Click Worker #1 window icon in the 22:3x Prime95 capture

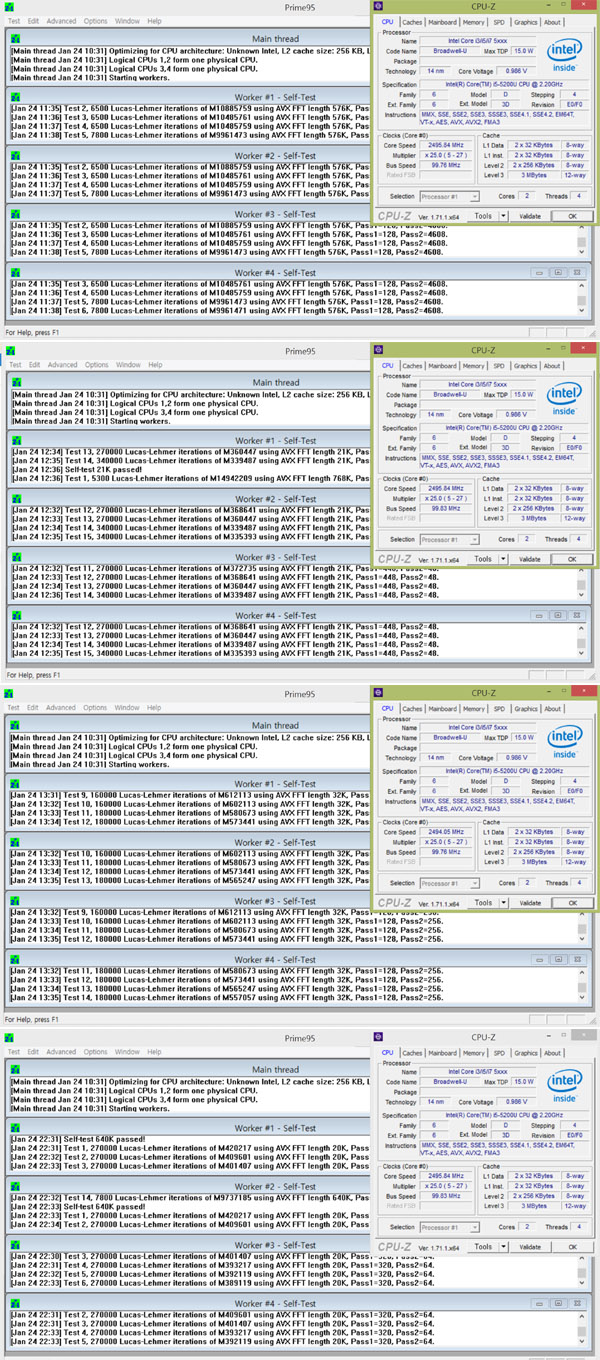click(14, 1128)
